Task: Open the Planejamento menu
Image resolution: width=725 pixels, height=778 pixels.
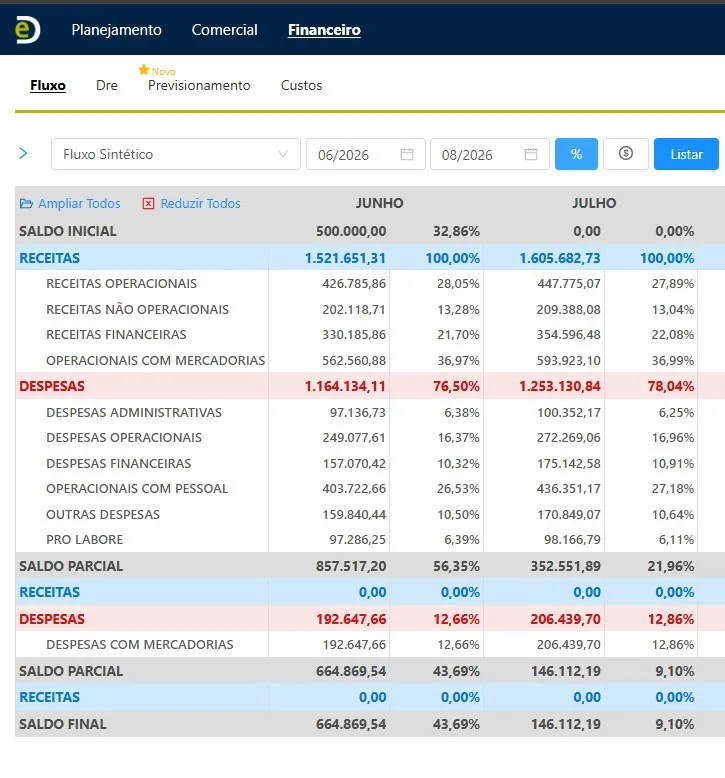Action: 117,30
